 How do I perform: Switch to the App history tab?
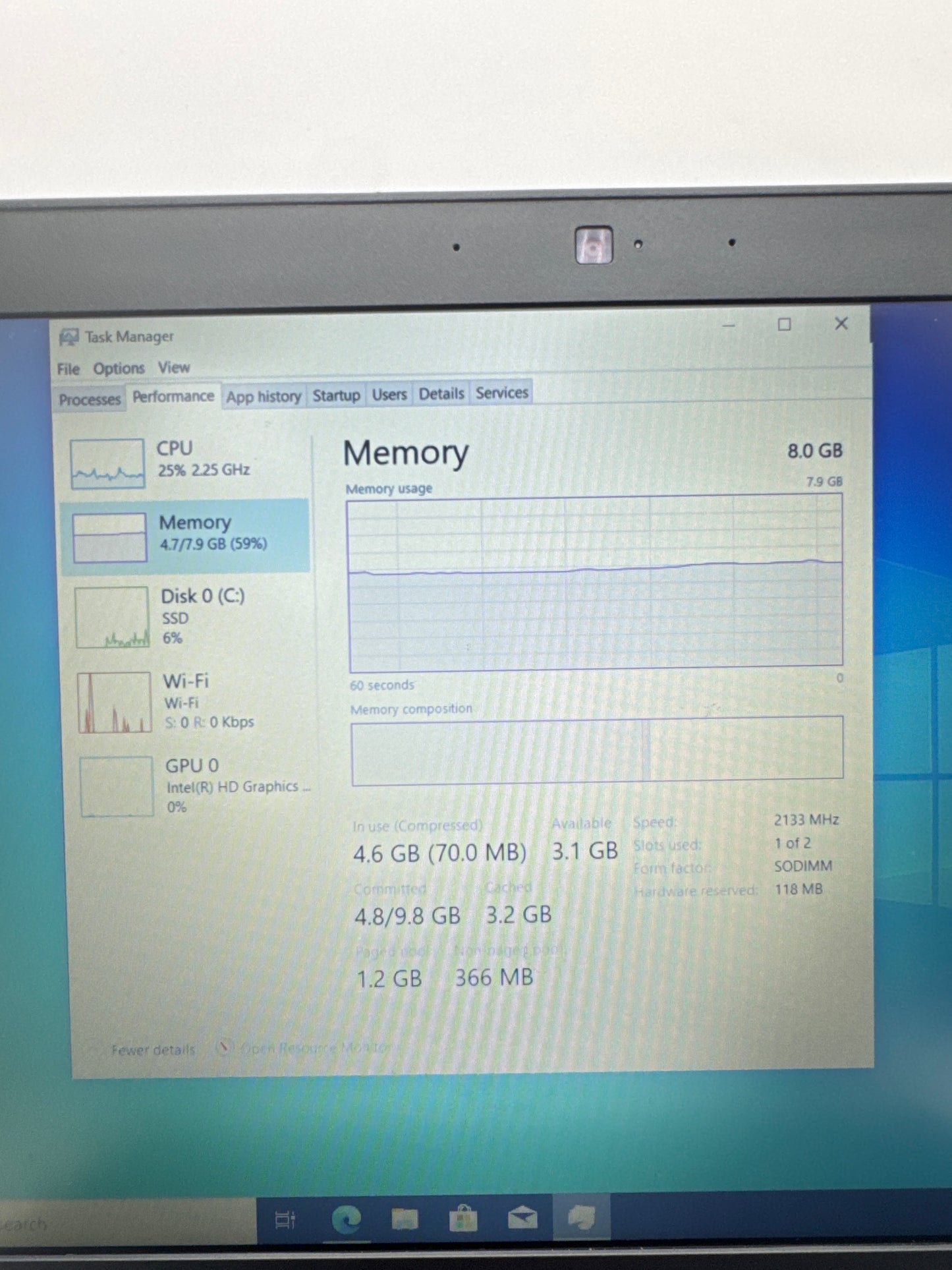pos(264,397)
